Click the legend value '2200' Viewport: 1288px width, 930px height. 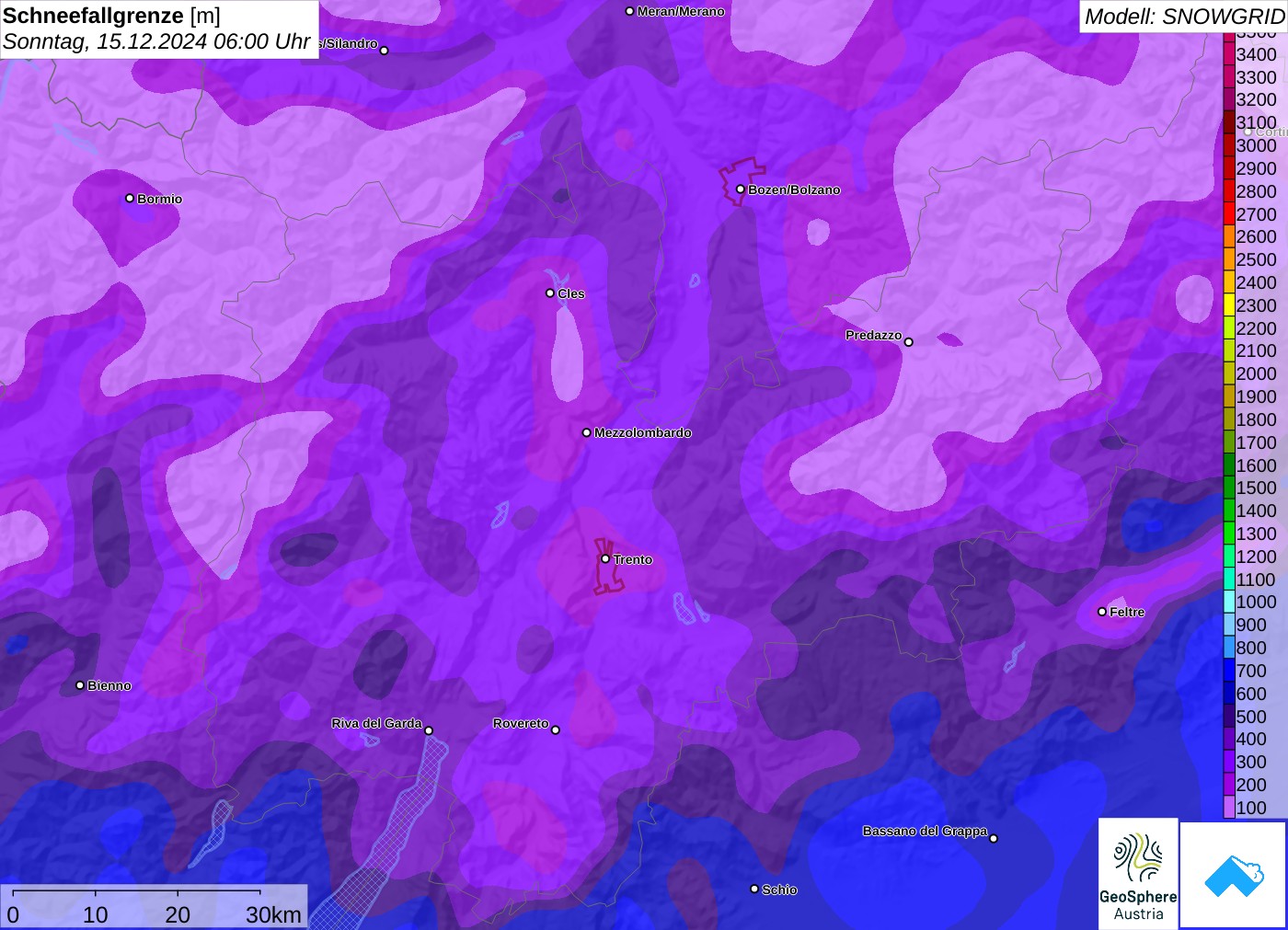[1256, 328]
